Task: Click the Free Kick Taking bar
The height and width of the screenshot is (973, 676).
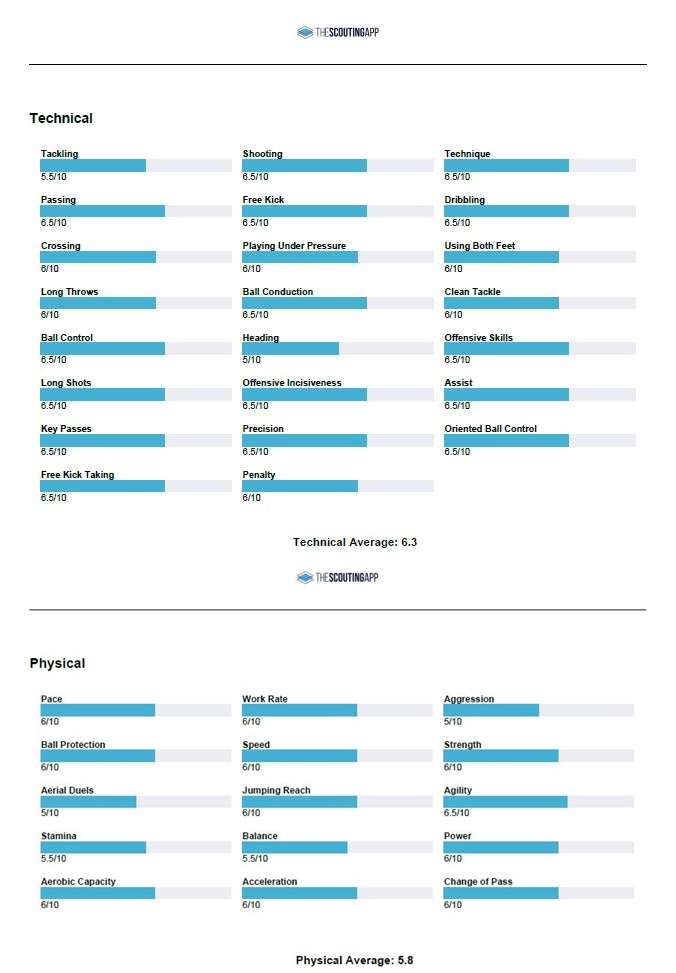Action: (x=135, y=486)
